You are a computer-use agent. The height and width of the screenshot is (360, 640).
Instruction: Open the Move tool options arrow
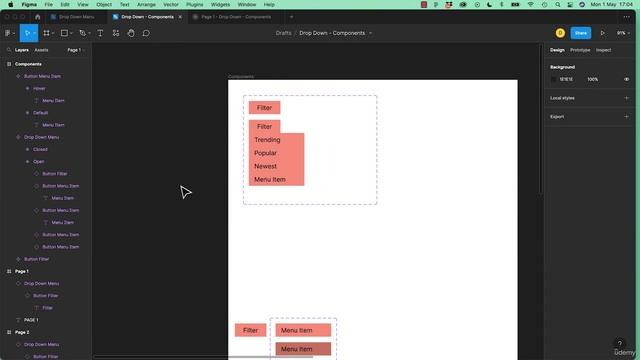pos(34,33)
